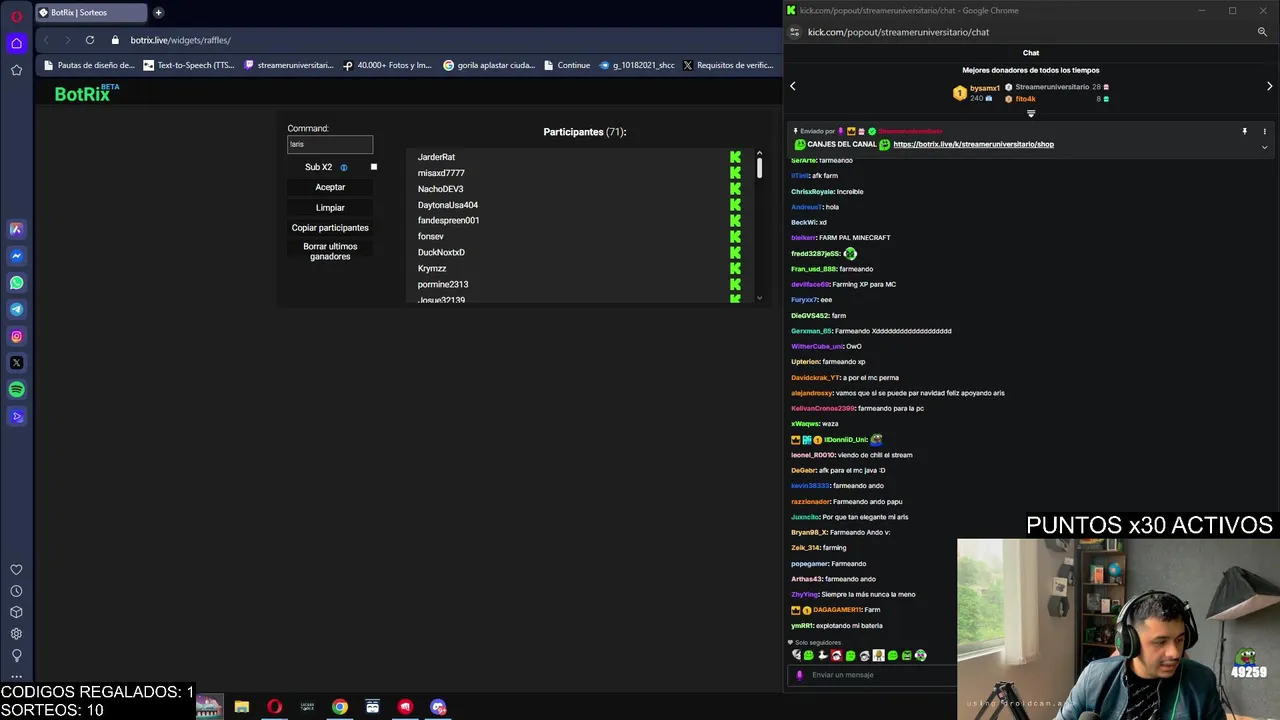Viewport: 1280px width, 720px height.
Task: Open Telegram in Opera sidebar
Action: pyautogui.click(x=16, y=310)
